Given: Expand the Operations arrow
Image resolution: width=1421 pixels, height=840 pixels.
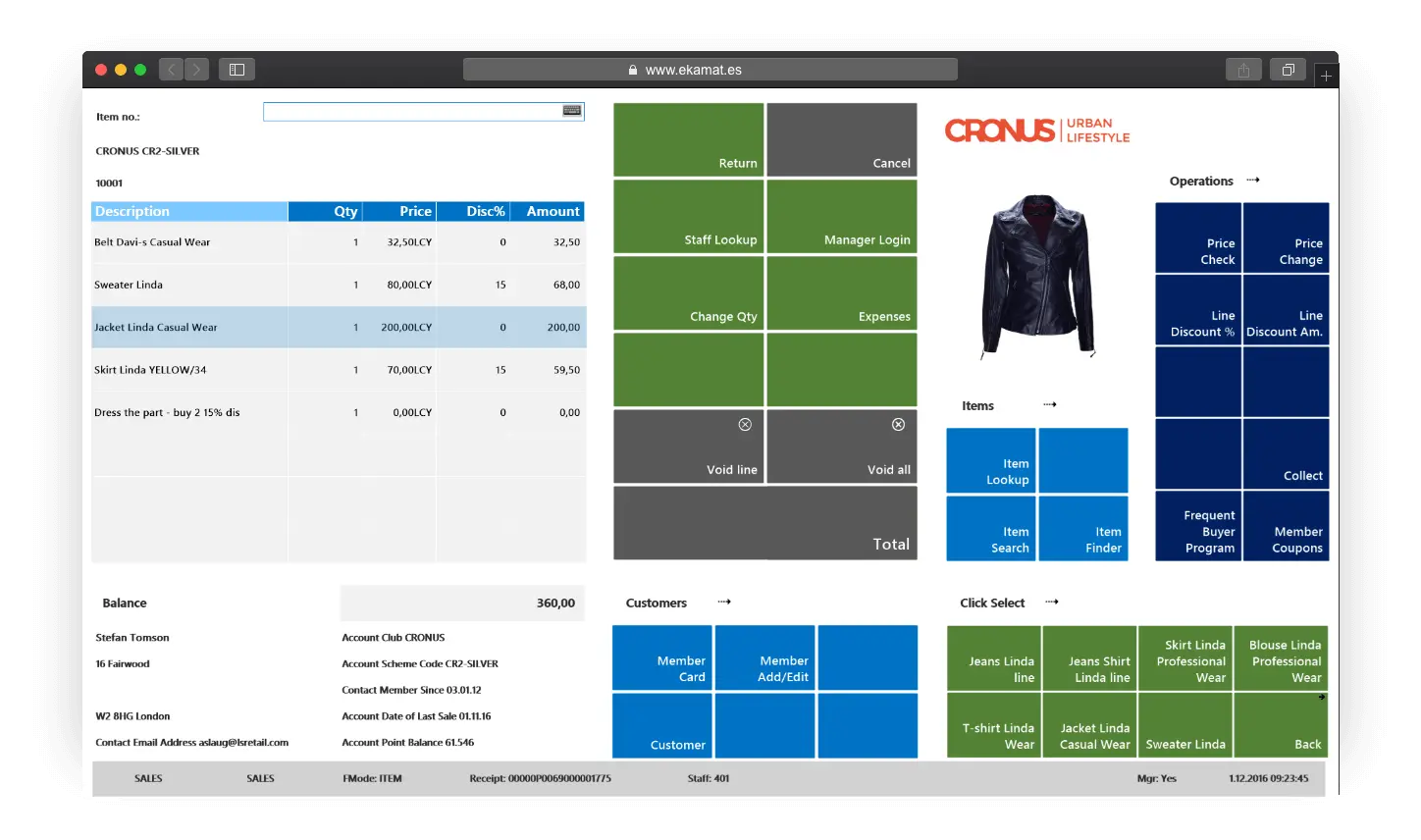Looking at the screenshot, I should (x=1253, y=181).
